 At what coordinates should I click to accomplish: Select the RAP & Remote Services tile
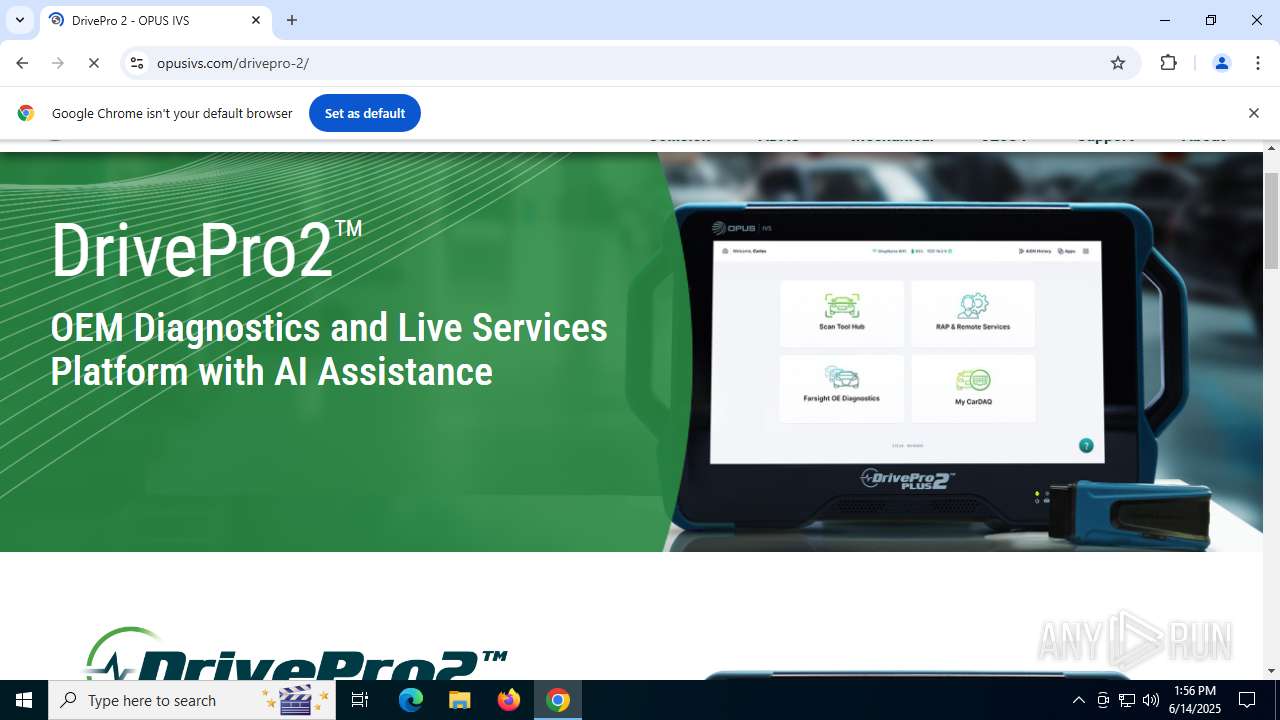[973, 314]
